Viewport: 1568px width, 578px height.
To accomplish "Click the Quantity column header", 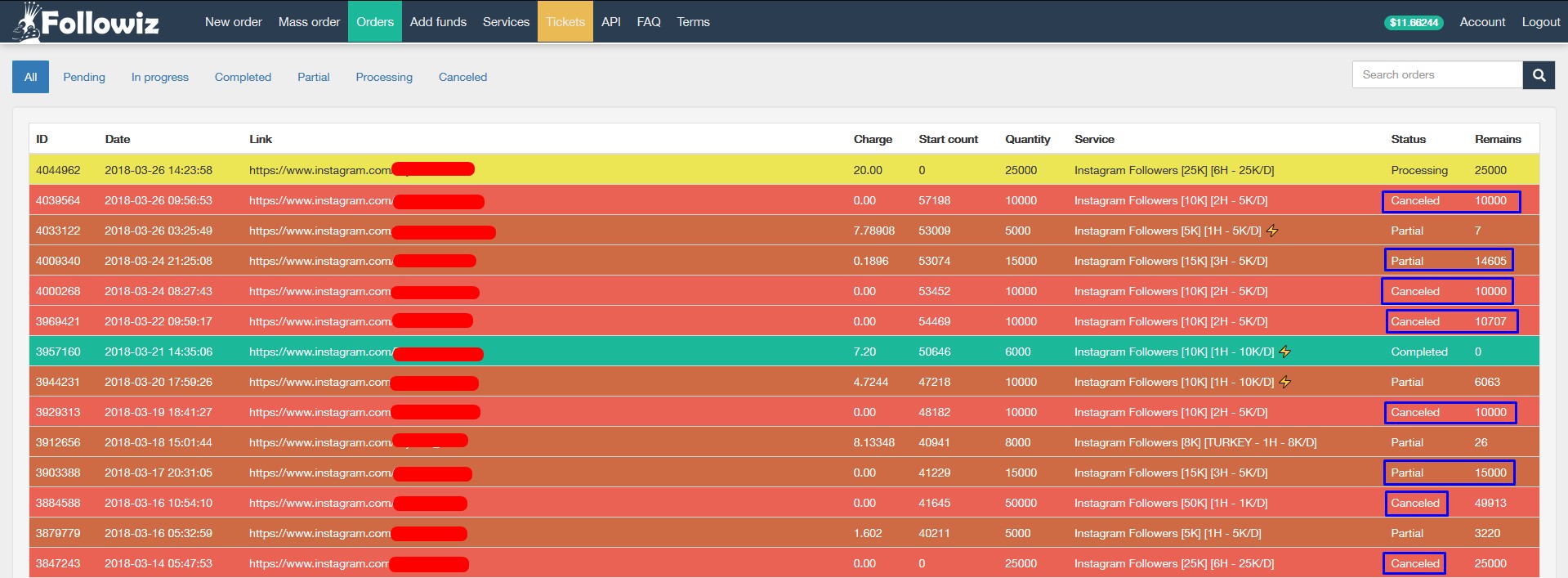I will click(x=1028, y=139).
